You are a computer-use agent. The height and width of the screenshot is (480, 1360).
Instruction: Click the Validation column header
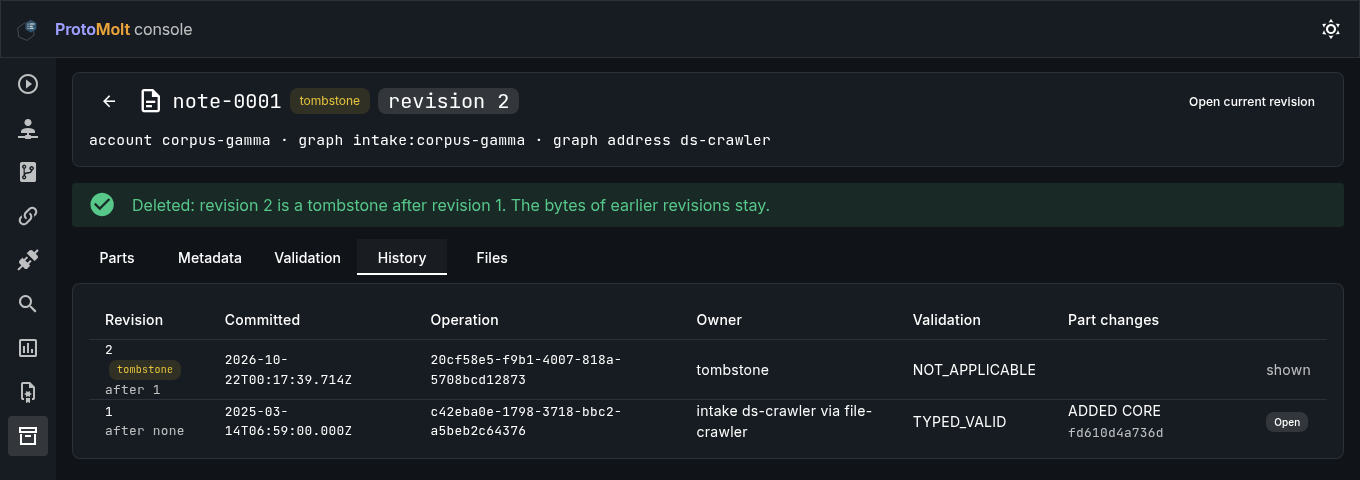[947, 320]
